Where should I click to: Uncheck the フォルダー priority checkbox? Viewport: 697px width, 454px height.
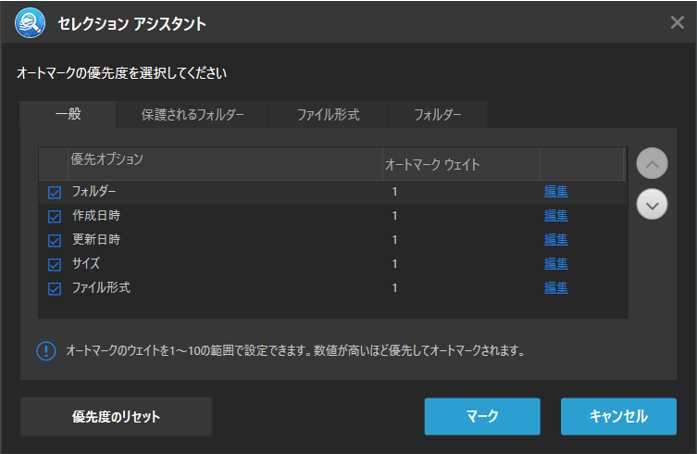[55, 192]
